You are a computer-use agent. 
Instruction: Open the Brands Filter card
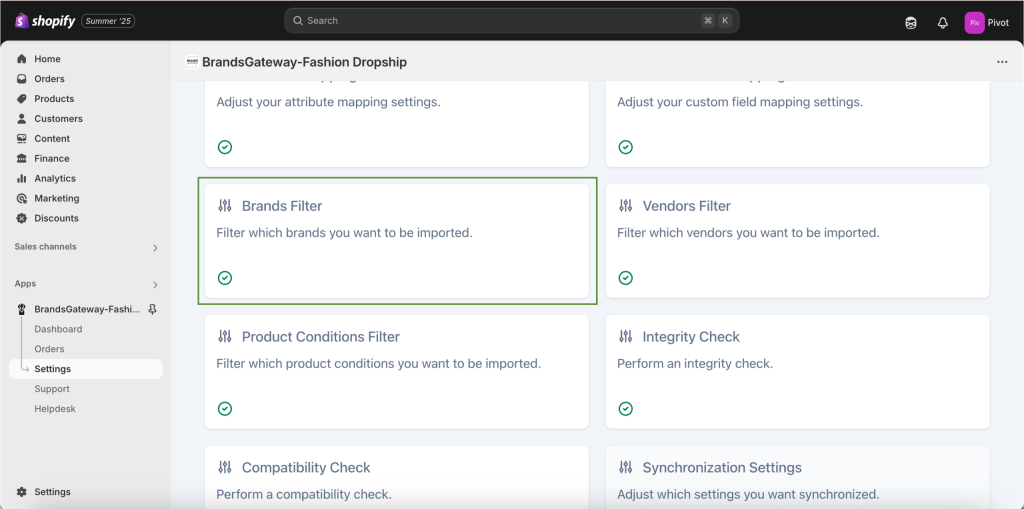point(397,241)
